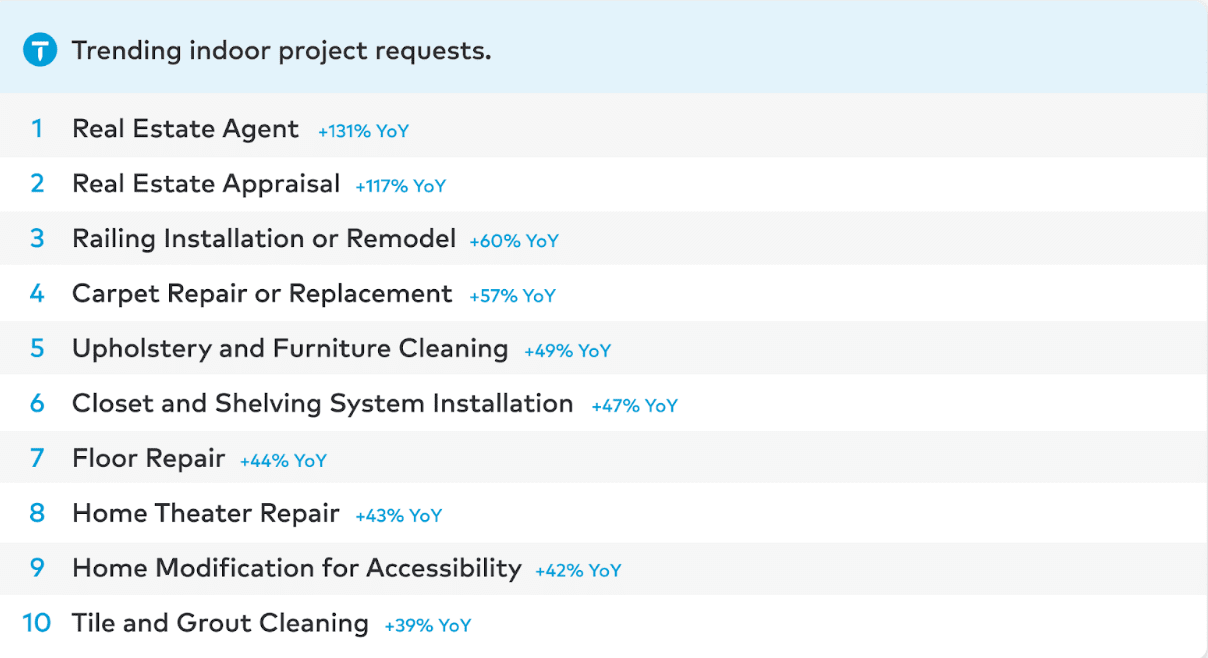This screenshot has height=658, width=1208.
Task: Click the rank number 5
Action: click(37, 349)
